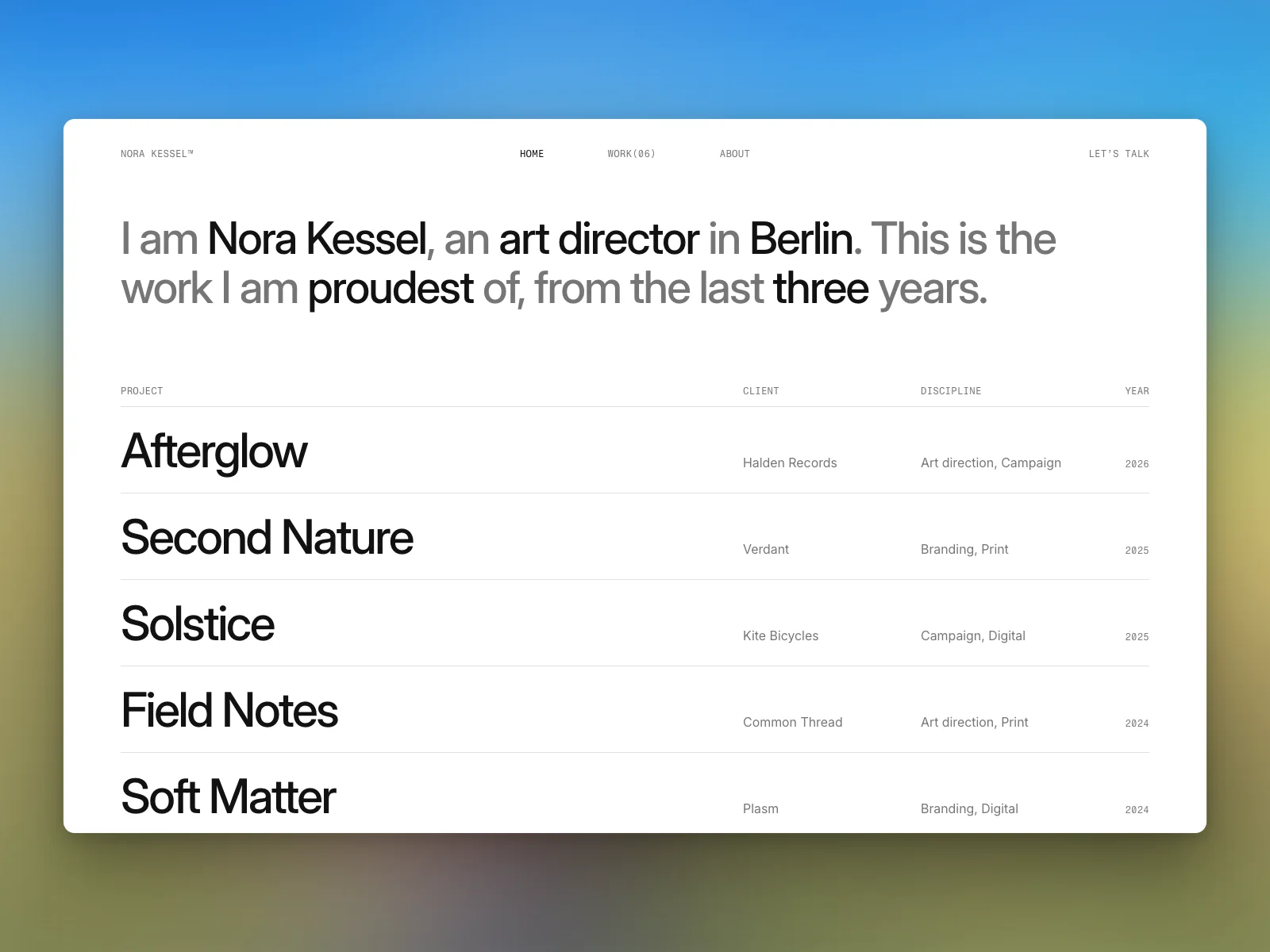Screen dimensions: 1270x952
Task: Click discipline 'Art direction, Print'
Action: 975,722
